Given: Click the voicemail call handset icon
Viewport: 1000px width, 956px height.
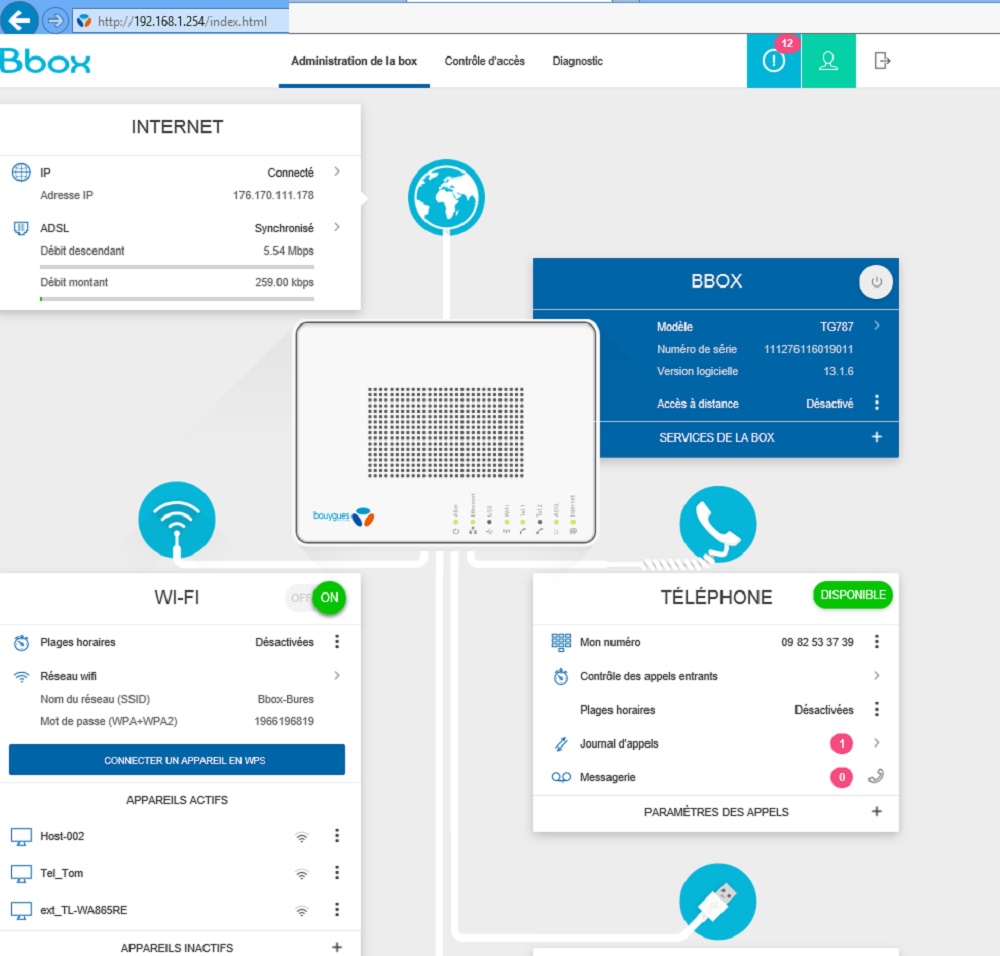Looking at the screenshot, I should [x=876, y=777].
